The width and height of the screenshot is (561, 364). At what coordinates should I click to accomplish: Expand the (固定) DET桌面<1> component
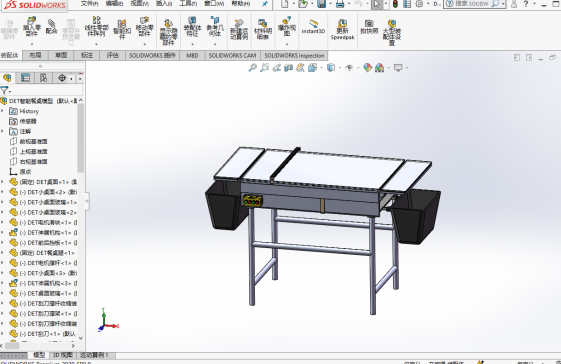3,182
